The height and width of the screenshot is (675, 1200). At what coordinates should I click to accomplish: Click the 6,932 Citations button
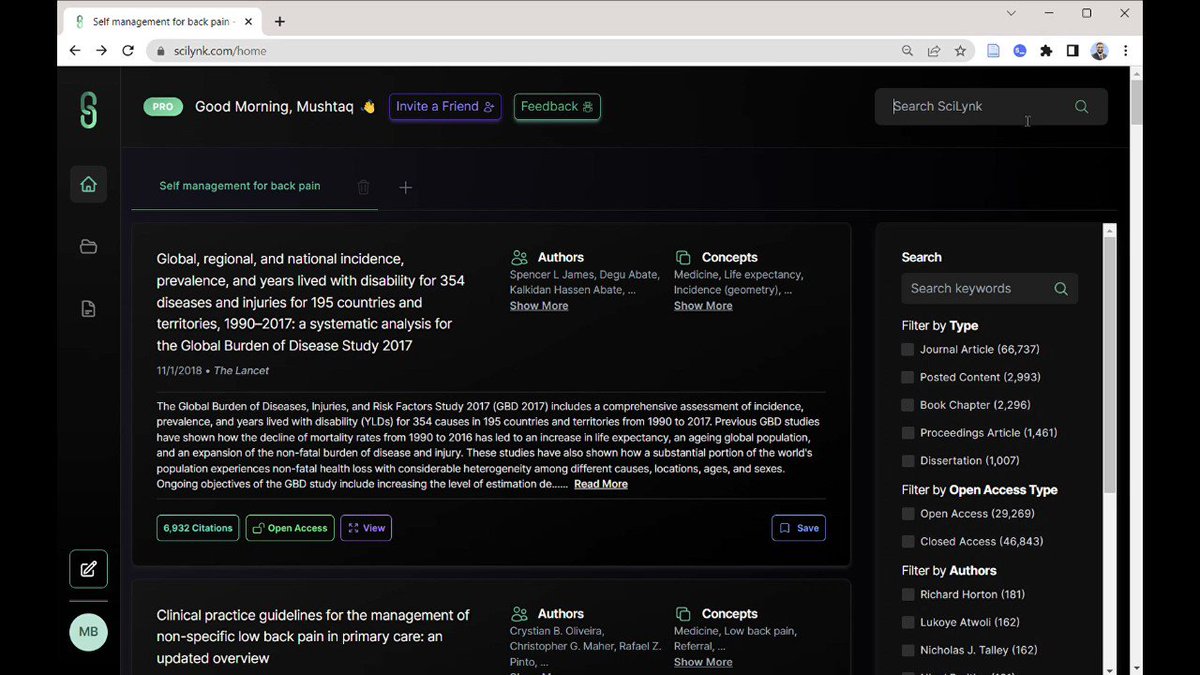[x=198, y=528]
